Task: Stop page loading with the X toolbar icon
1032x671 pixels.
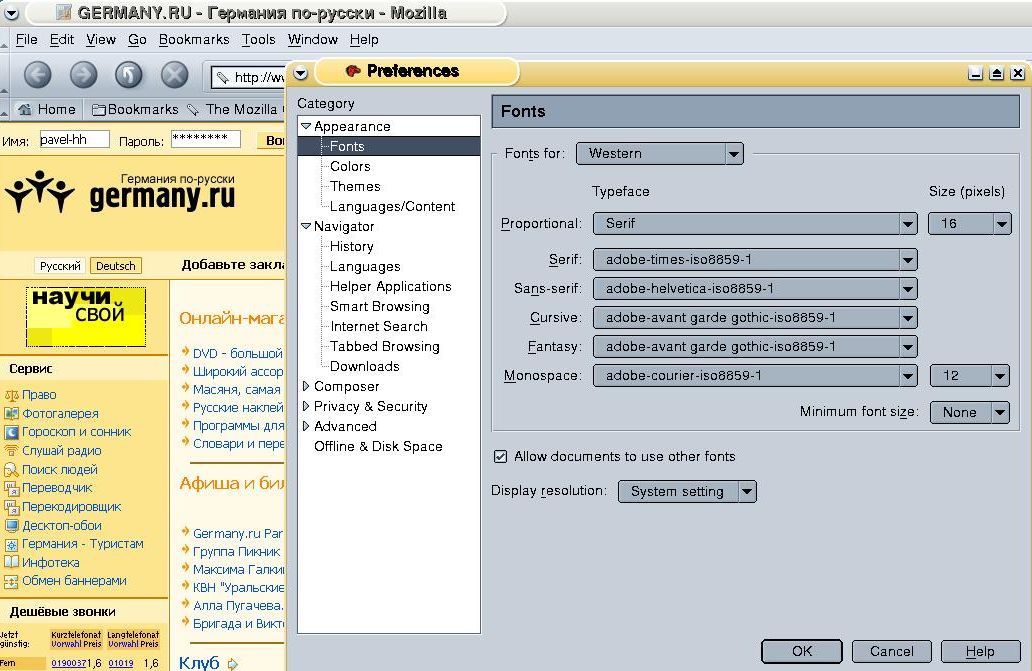Action: pyautogui.click(x=175, y=75)
